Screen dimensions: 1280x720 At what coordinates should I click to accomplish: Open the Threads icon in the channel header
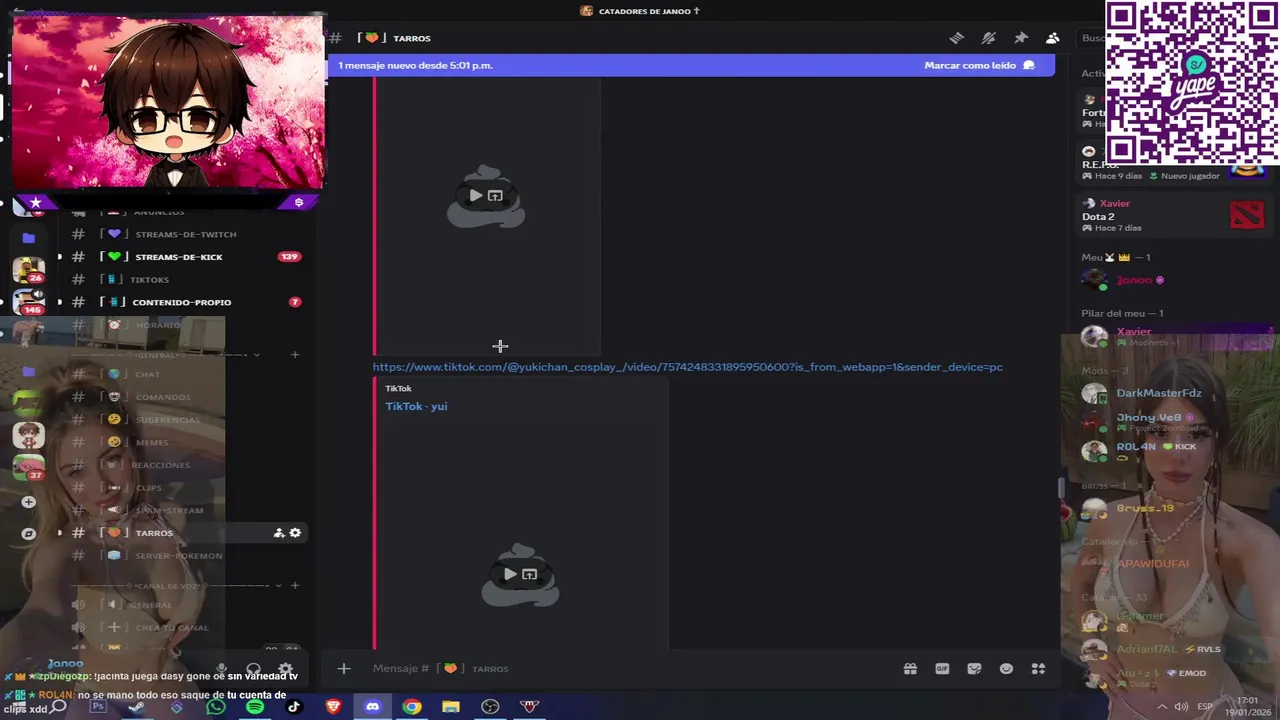tap(957, 38)
